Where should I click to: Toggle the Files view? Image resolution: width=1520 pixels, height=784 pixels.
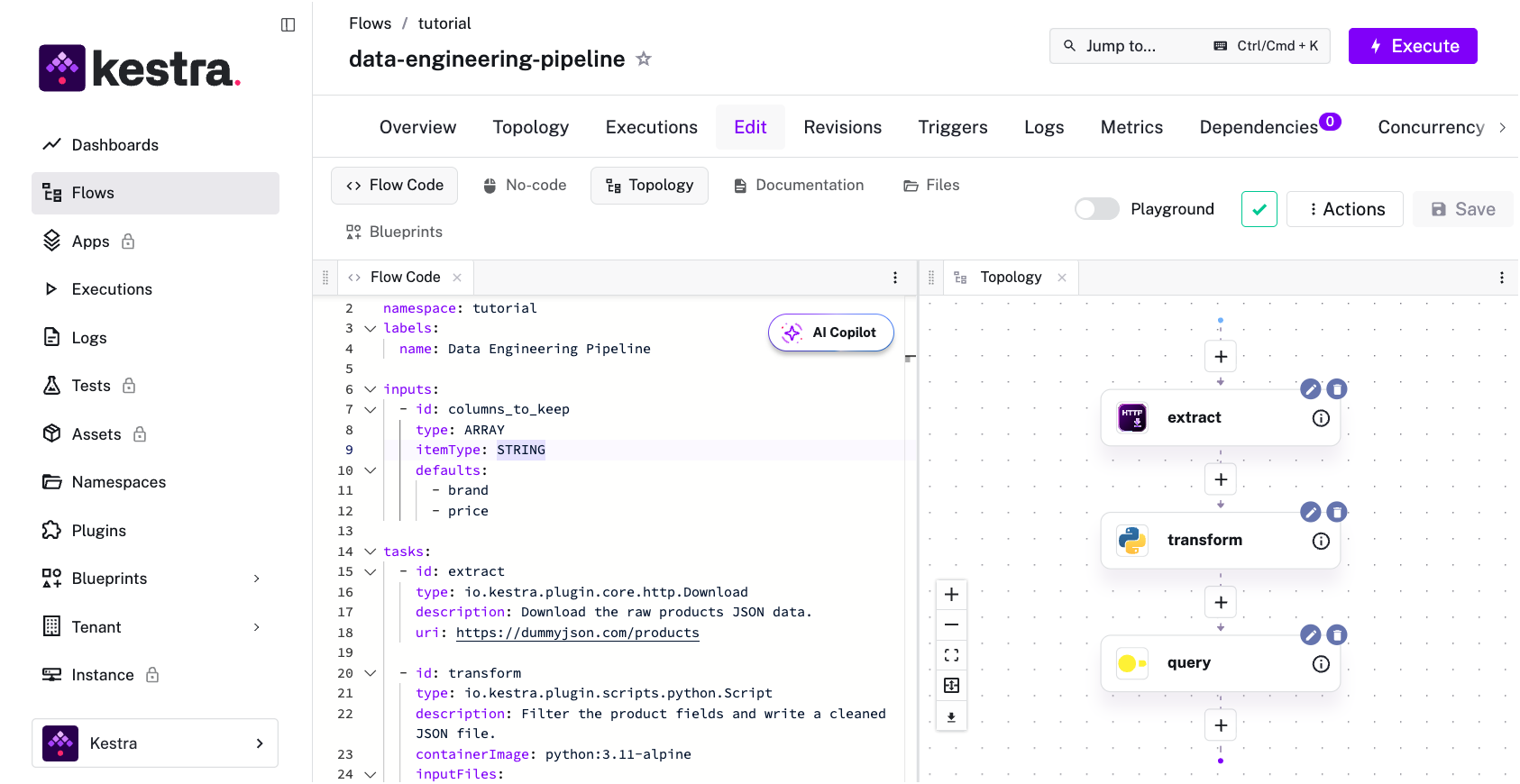[930, 185]
